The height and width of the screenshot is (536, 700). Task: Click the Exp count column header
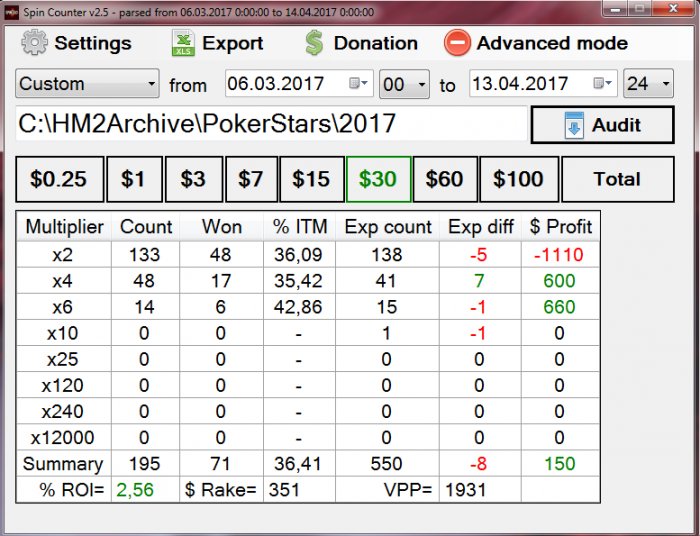click(x=388, y=227)
